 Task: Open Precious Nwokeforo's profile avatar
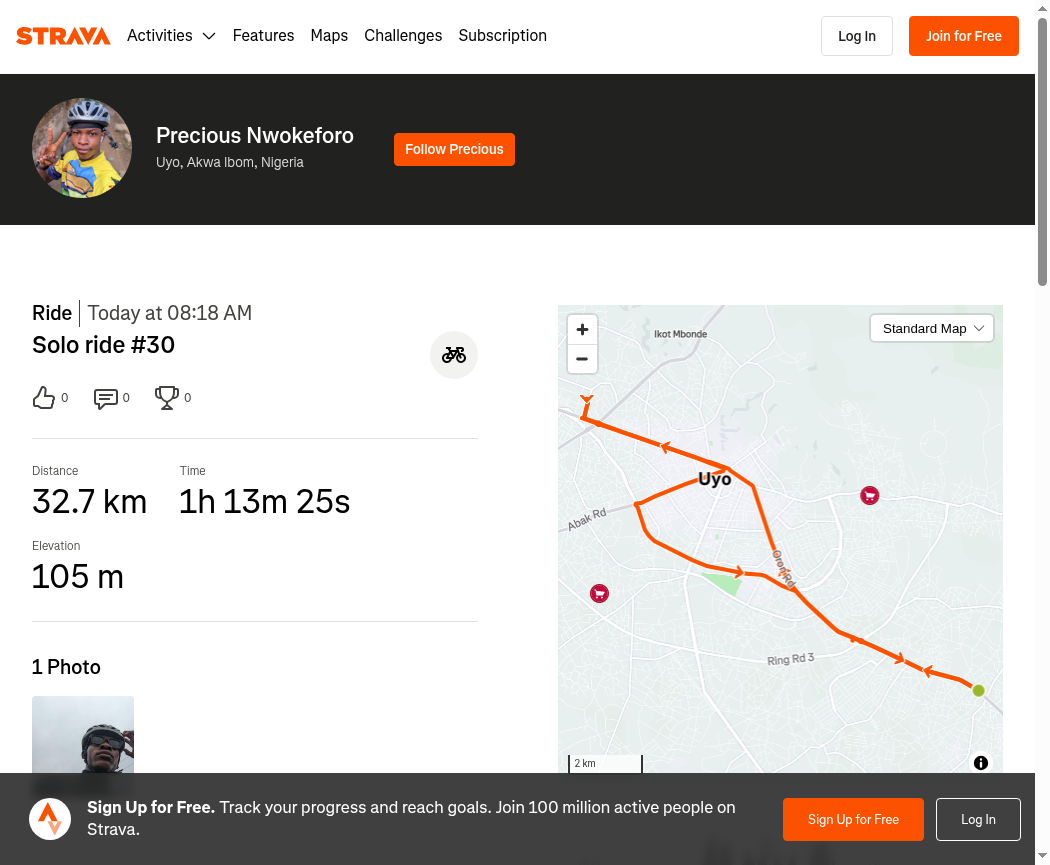click(x=82, y=148)
